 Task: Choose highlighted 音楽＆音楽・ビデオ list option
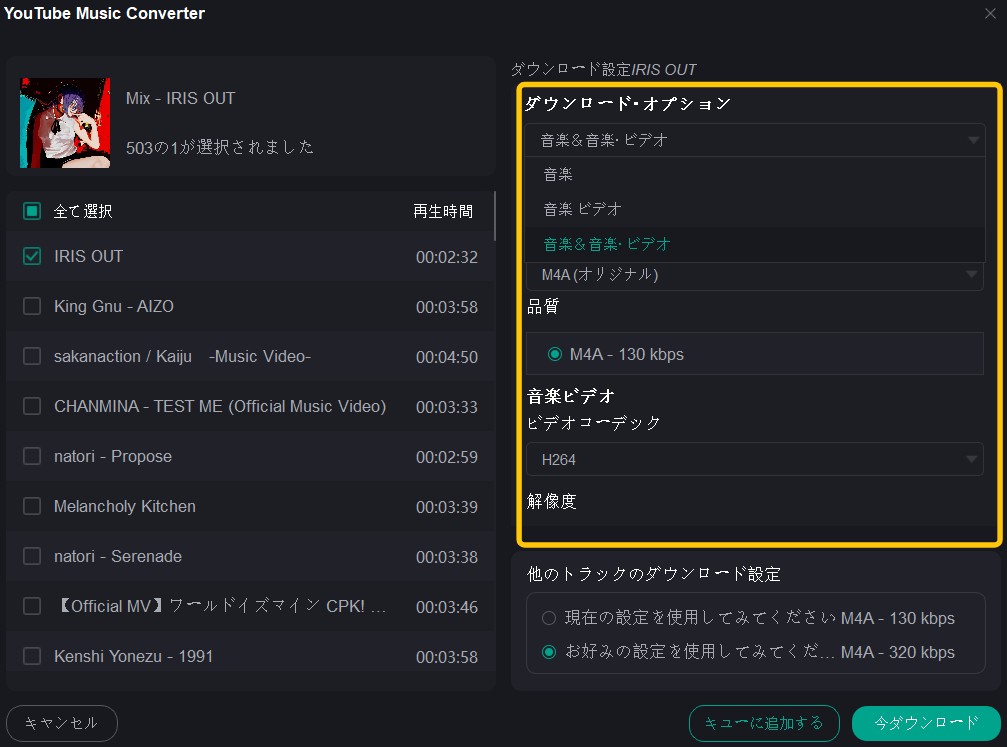755,244
